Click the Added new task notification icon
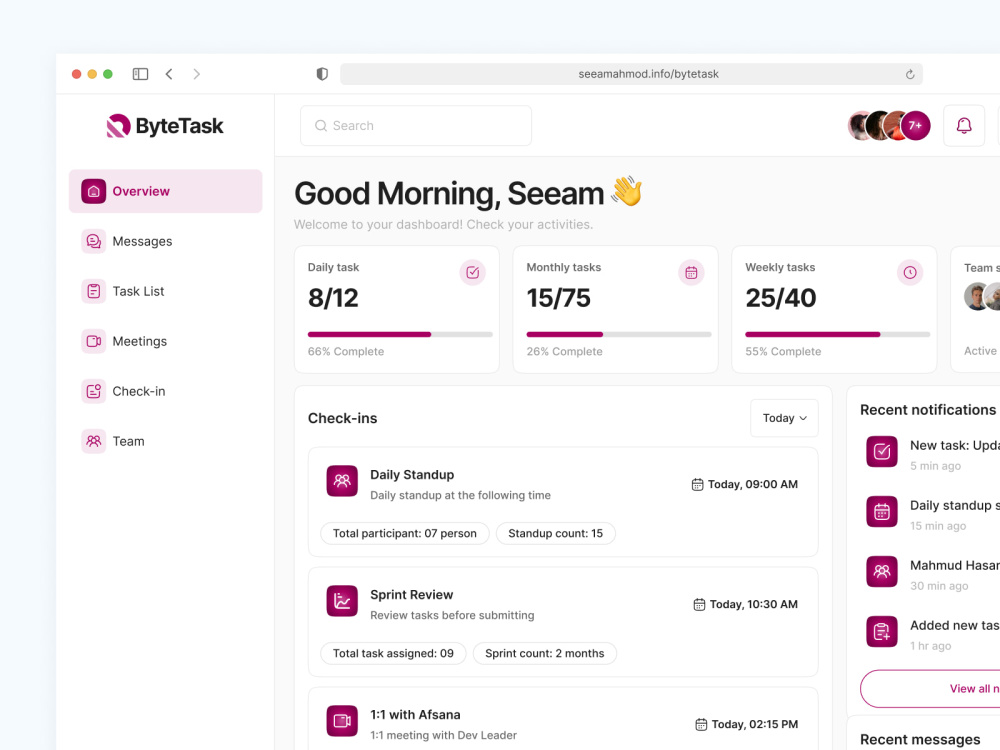This screenshot has height=750, width=1000. (882, 631)
